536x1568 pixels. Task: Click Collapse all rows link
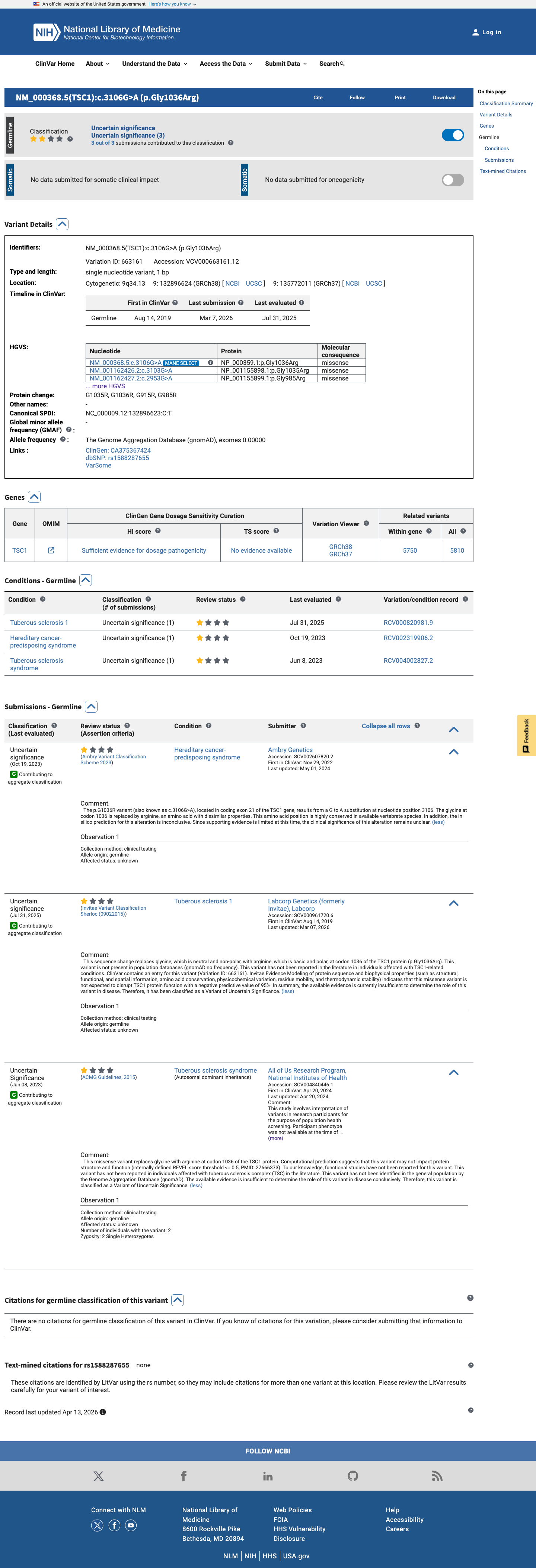[386, 726]
